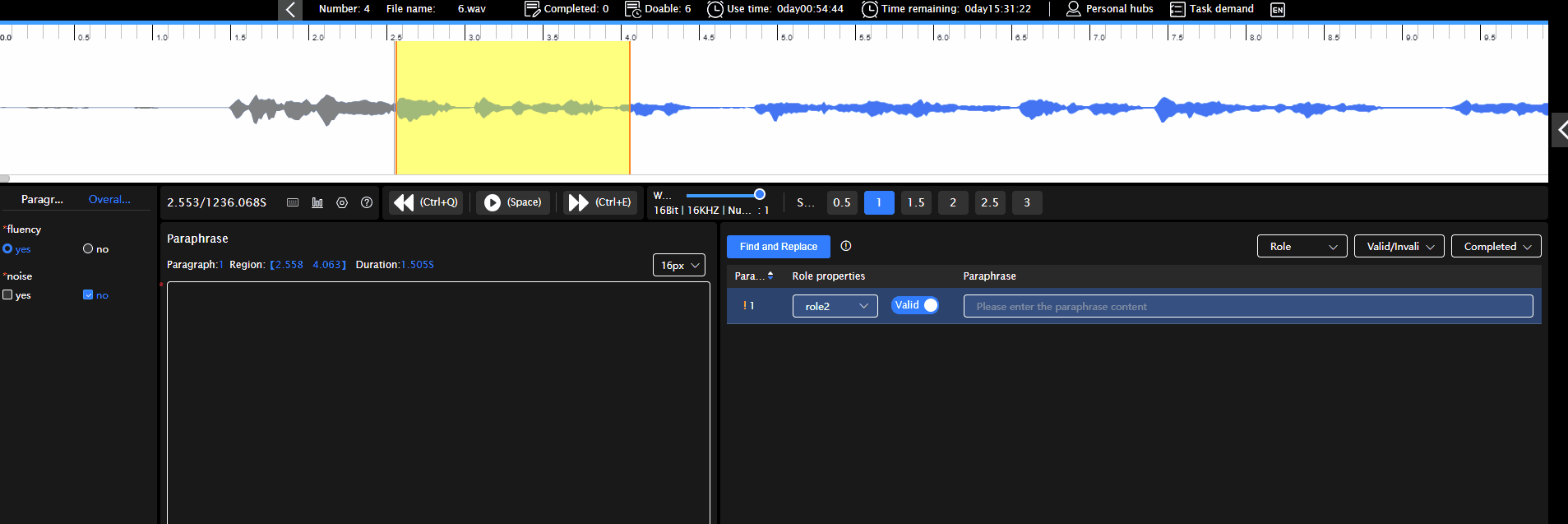Go back using the top-left arrow
Viewport: 1568px width, 524px height.
click(x=290, y=10)
